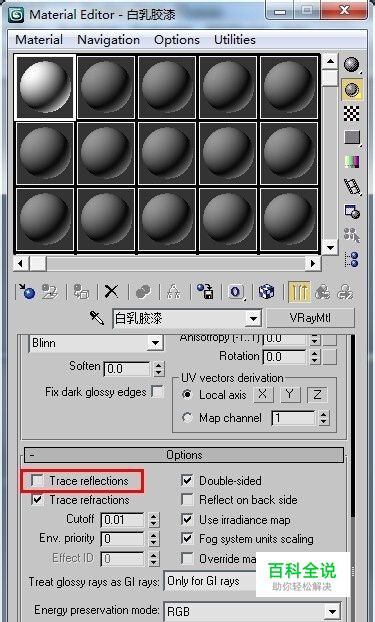This screenshot has width=375, height=622.
Task: Uncheck the Trace refractions checkbox
Action: point(38,500)
